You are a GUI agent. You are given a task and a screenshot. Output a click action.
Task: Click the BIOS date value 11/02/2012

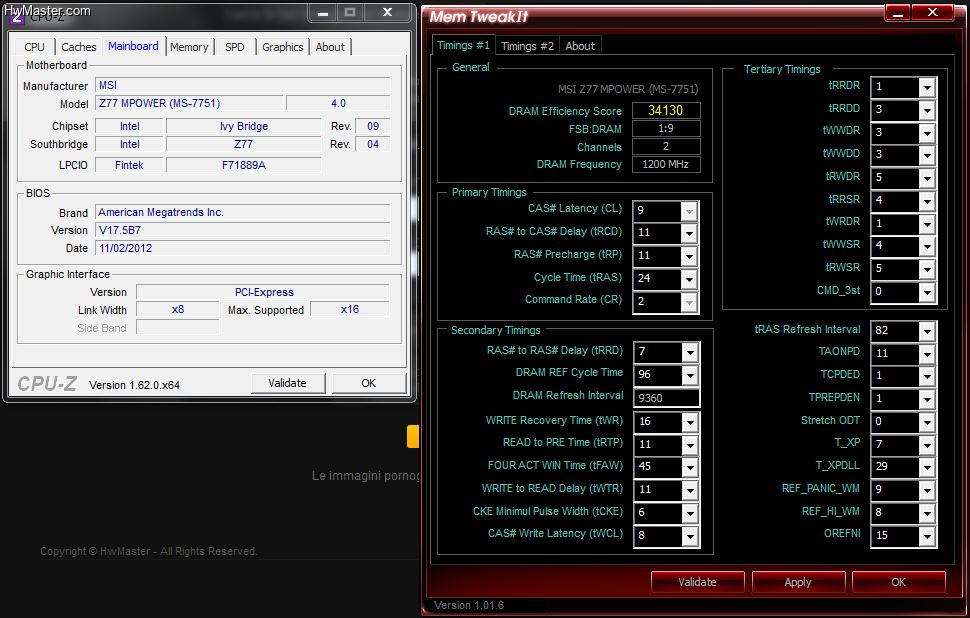[x=242, y=248]
